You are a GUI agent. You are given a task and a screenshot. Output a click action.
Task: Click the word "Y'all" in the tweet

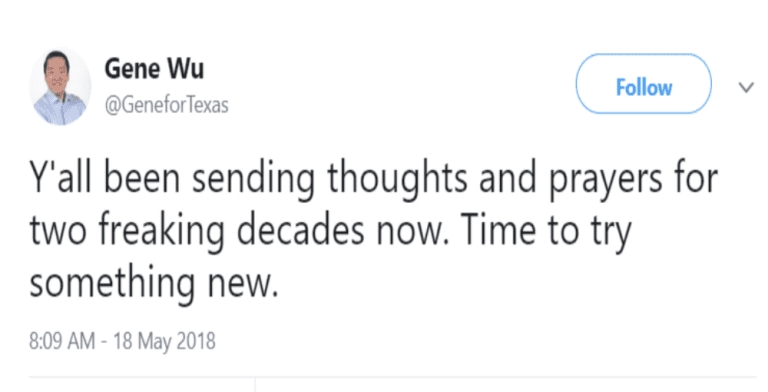tap(60, 178)
